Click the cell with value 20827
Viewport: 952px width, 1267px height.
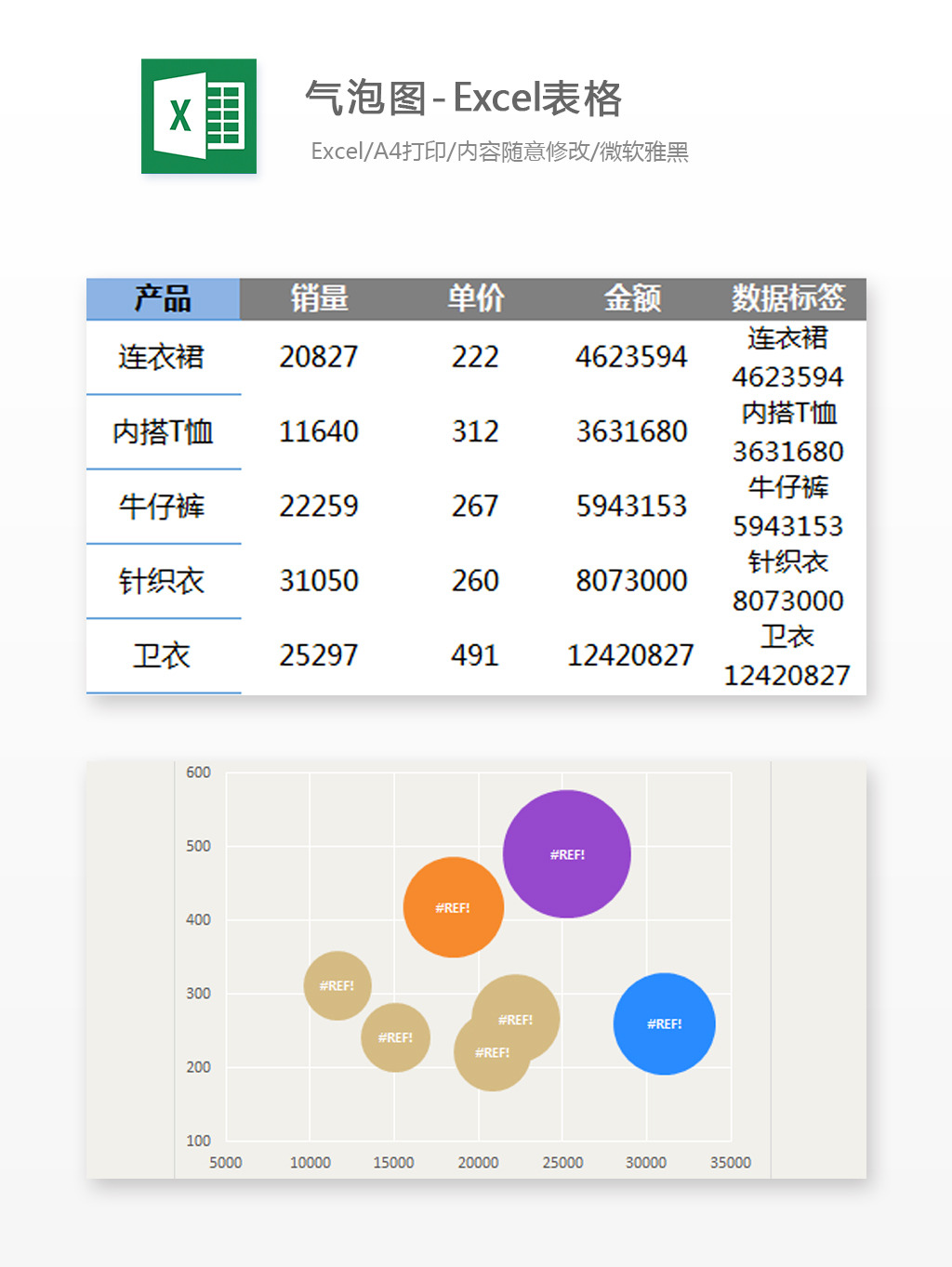point(319,357)
